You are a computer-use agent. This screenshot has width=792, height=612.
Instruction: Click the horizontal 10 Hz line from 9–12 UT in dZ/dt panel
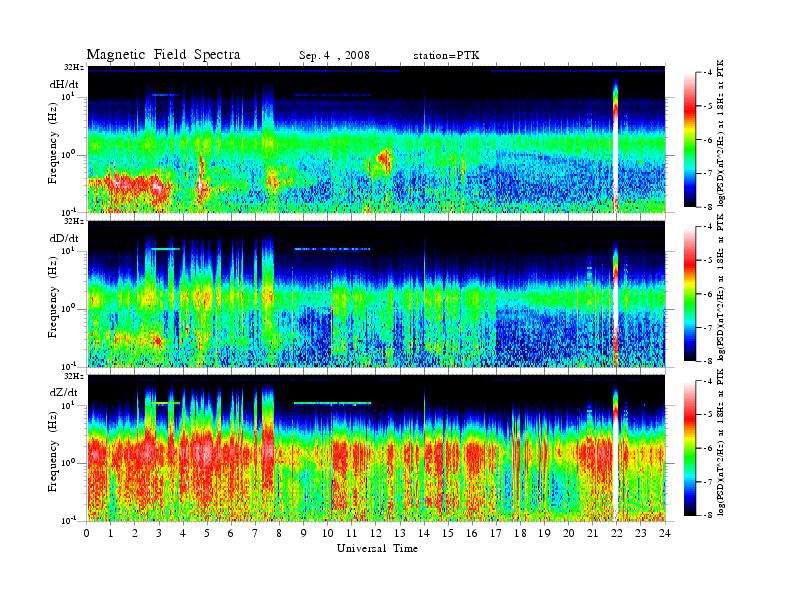(x=332, y=403)
